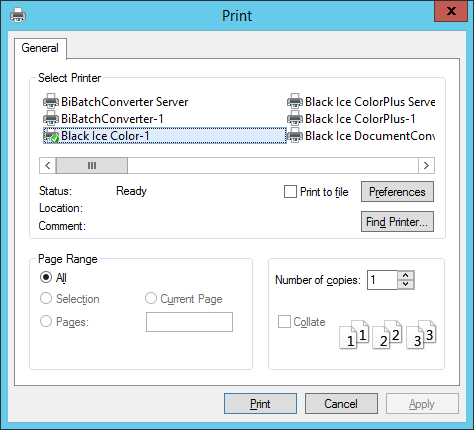474x430 pixels.
Task: Choose the Current Page radio button
Action: 151,298
